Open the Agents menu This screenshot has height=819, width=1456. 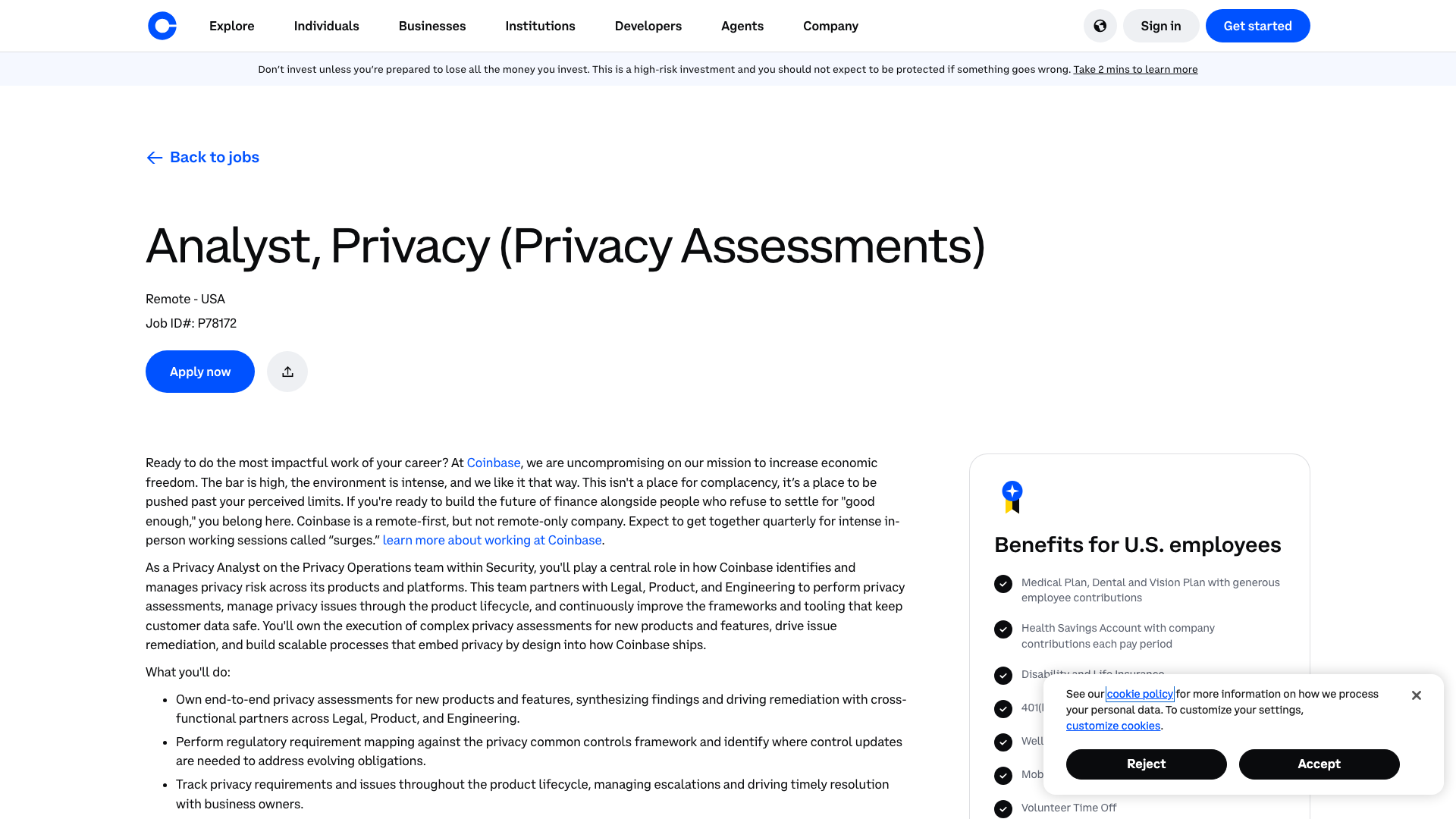tap(742, 26)
